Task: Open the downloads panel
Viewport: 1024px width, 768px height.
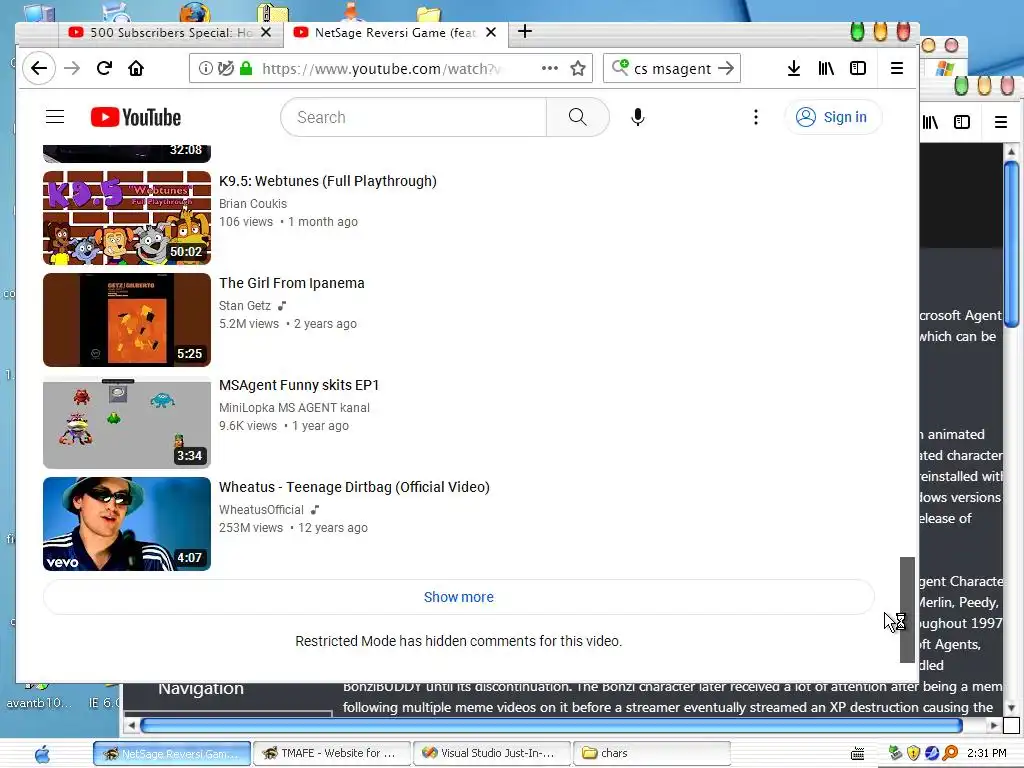Action: pos(793,69)
